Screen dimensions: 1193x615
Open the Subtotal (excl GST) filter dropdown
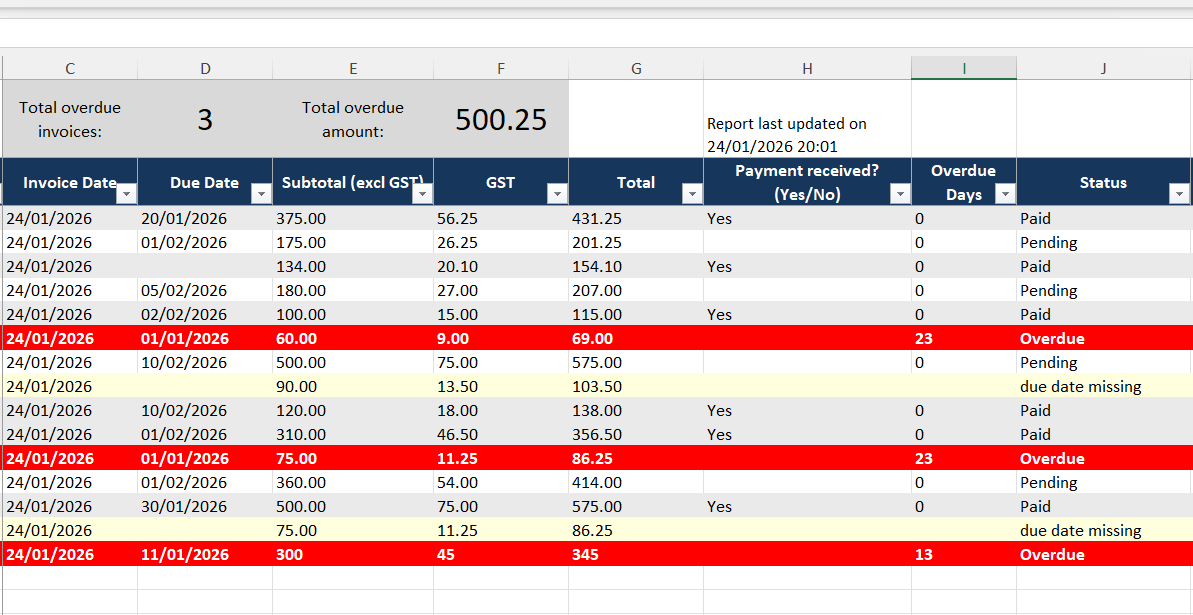coord(424,192)
